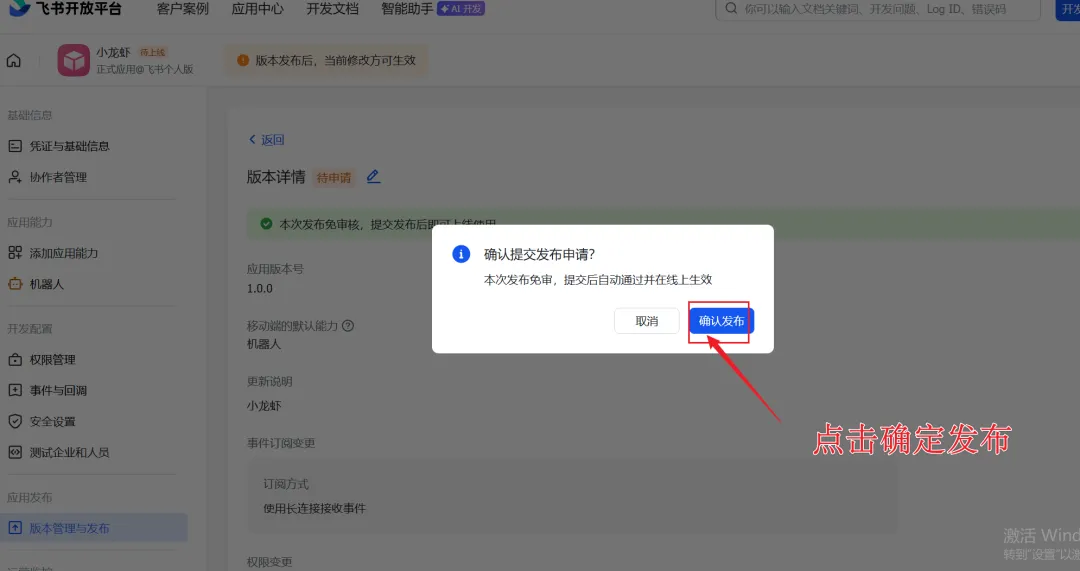Select 版本管理与发布 in the sidebar

tap(94, 528)
